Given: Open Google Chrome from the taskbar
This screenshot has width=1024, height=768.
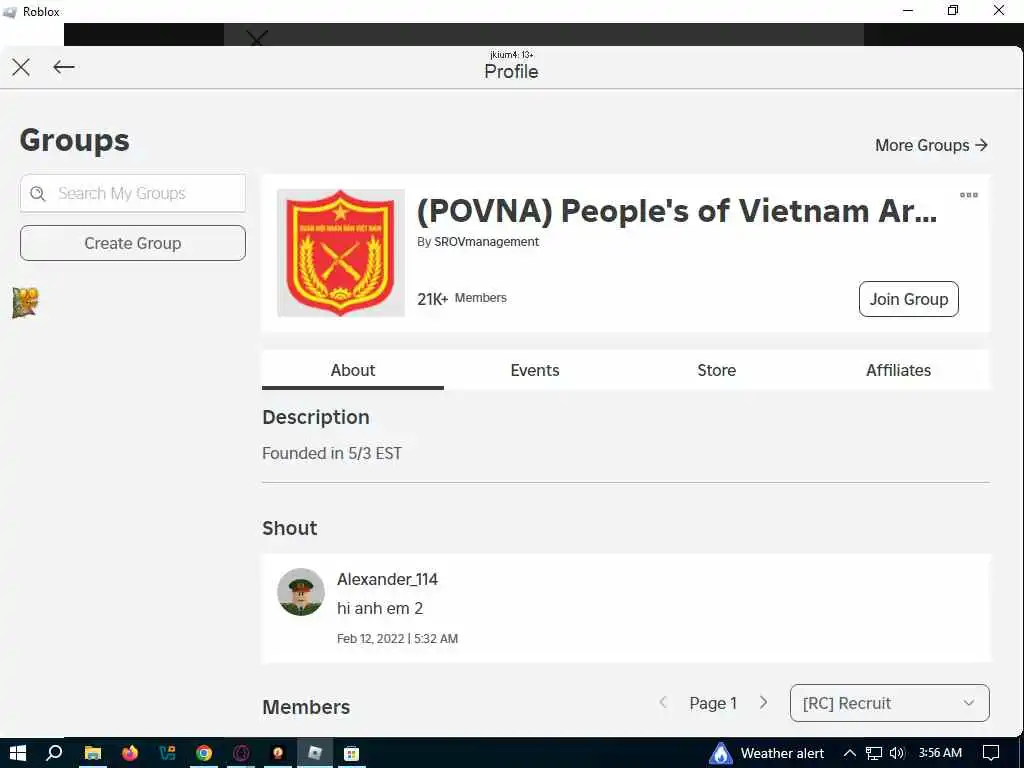Looking at the screenshot, I should 204,753.
